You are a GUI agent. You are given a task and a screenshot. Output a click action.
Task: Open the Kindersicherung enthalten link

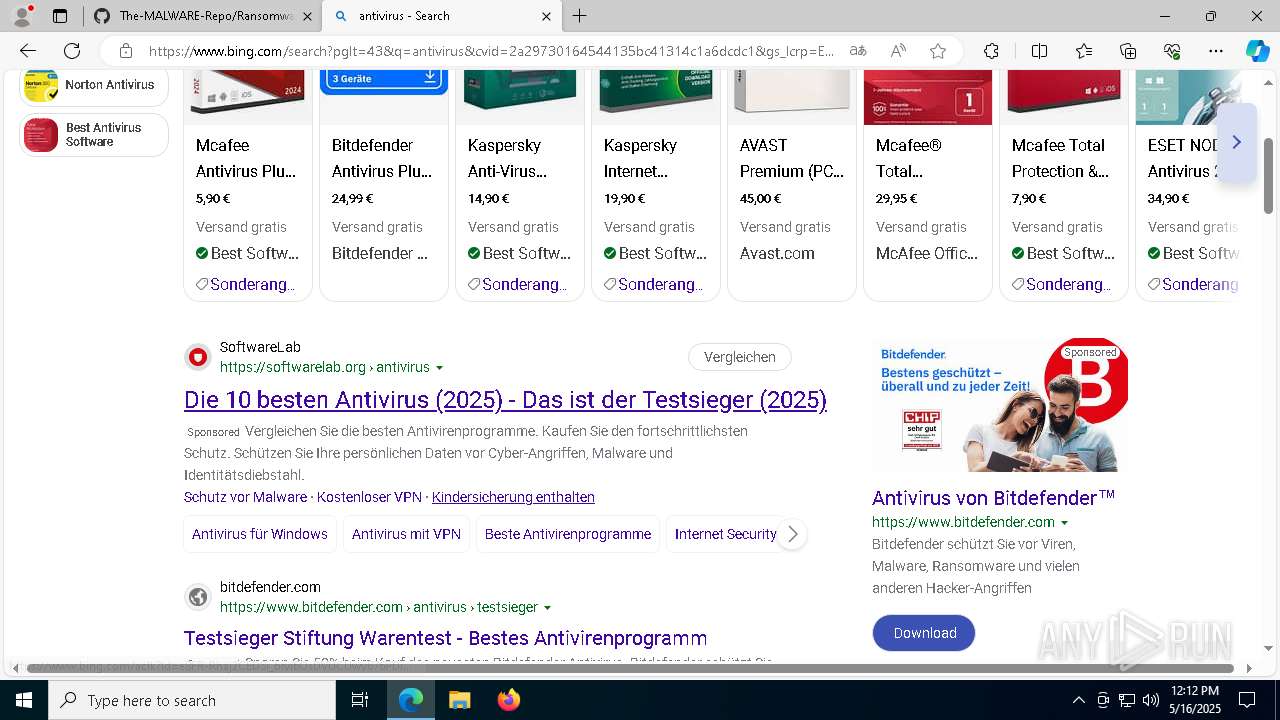[x=513, y=497]
